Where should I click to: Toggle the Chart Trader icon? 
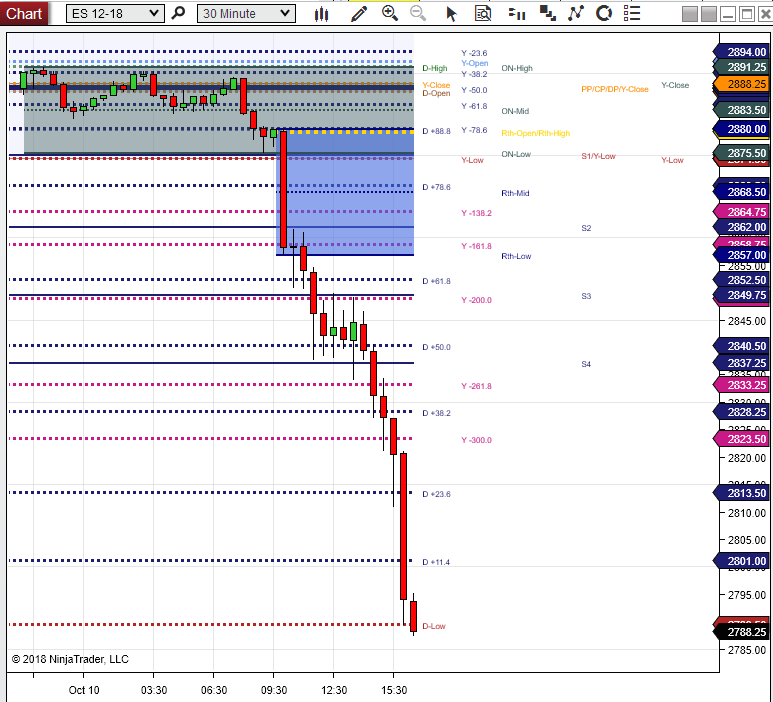(517, 14)
